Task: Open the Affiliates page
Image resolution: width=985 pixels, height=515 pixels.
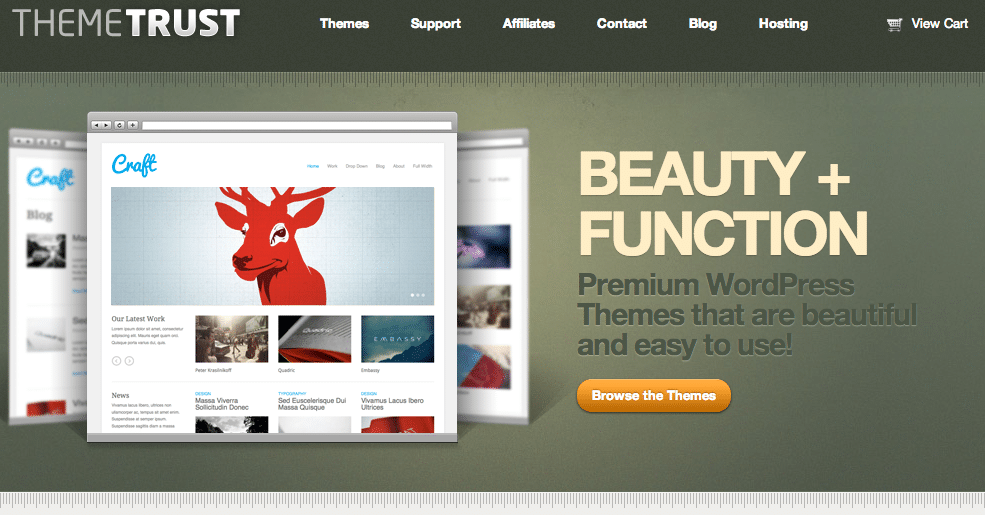Action: click(529, 24)
